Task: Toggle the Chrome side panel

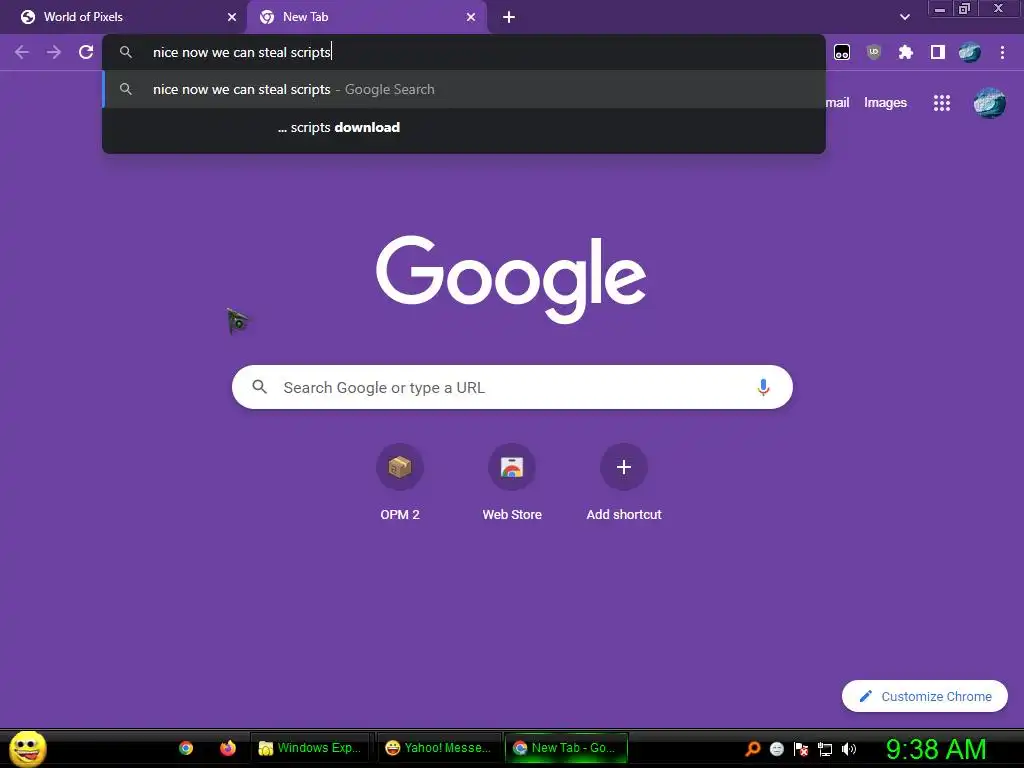Action: [938, 52]
